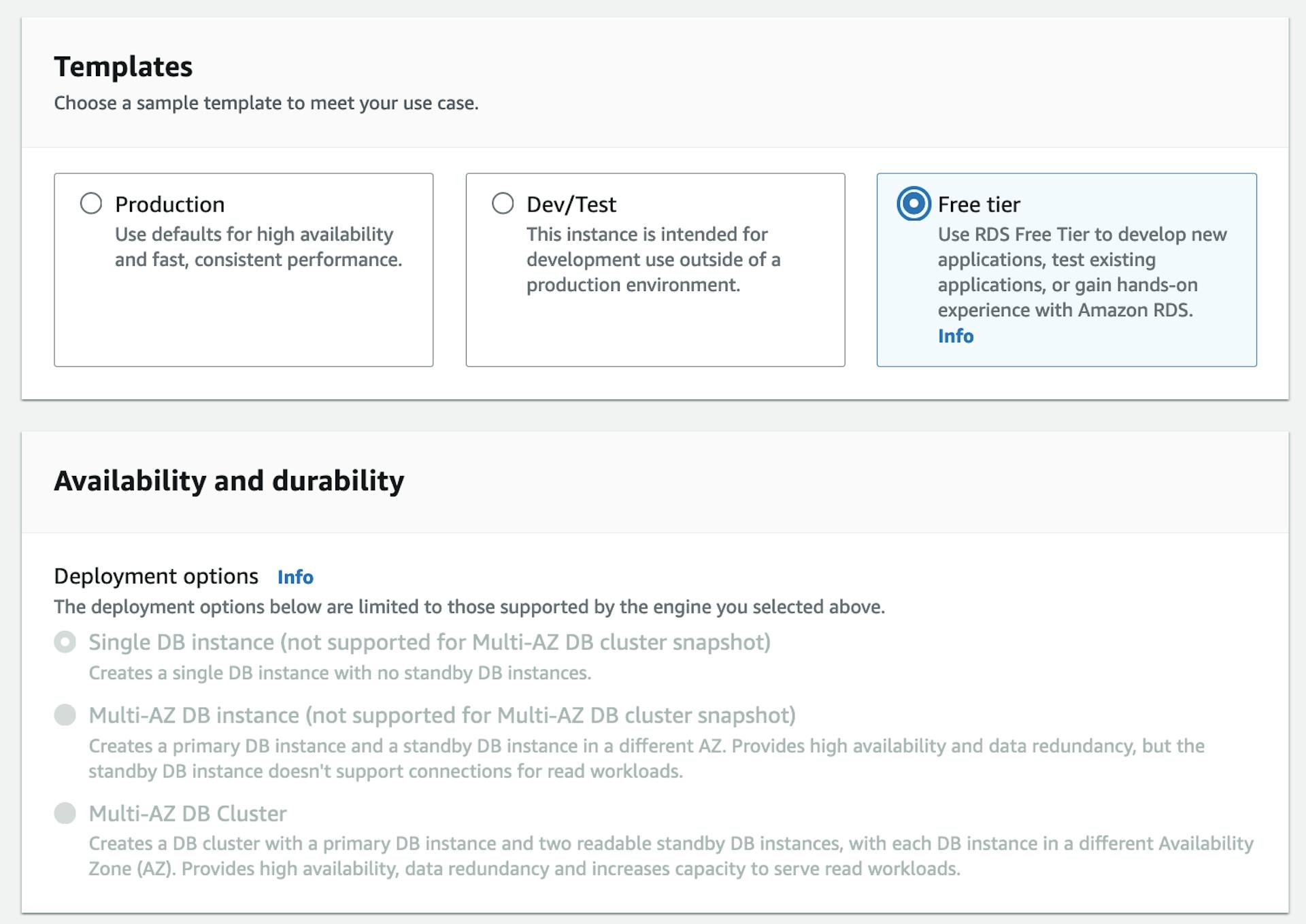
Task: Select the Free tier radio button
Action: [914, 203]
